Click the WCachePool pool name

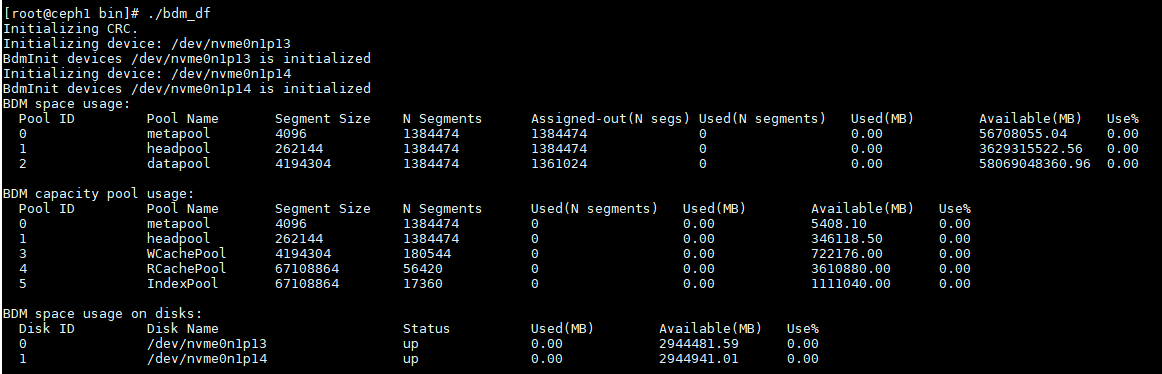[x=187, y=253]
